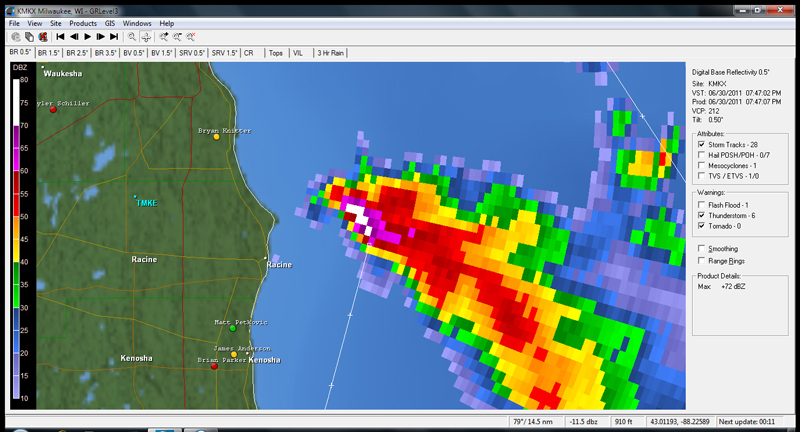
Task: Open the File menu
Action: point(14,23)
